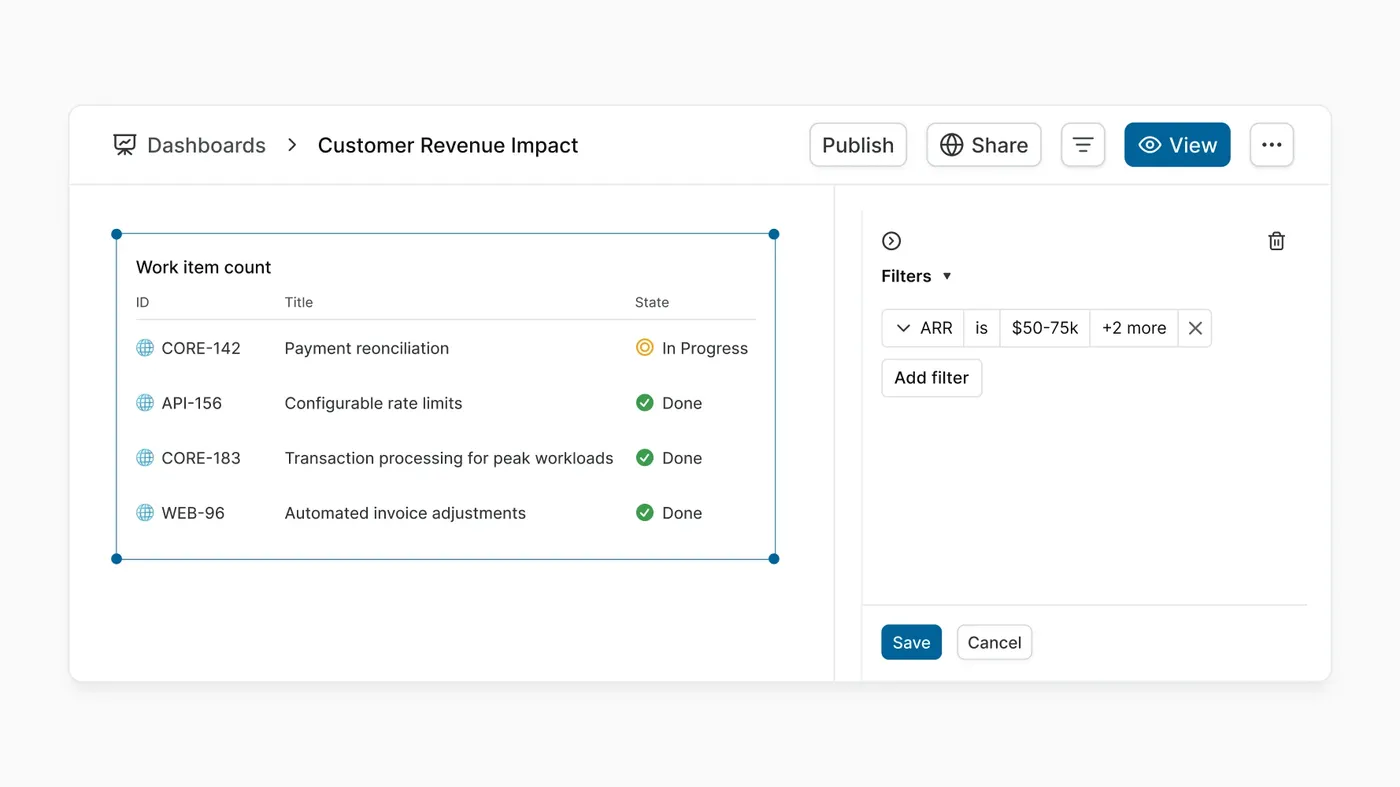Select the 'Configurable rate limits' title
The height and width of the screenshot is (787, 1400).
(x=374, y=403)
